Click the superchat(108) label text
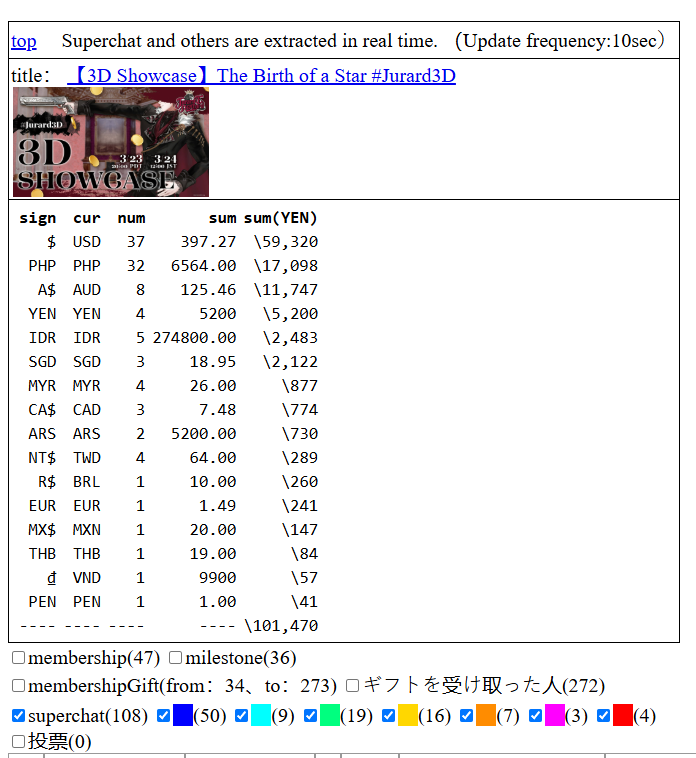 [88, 716]
